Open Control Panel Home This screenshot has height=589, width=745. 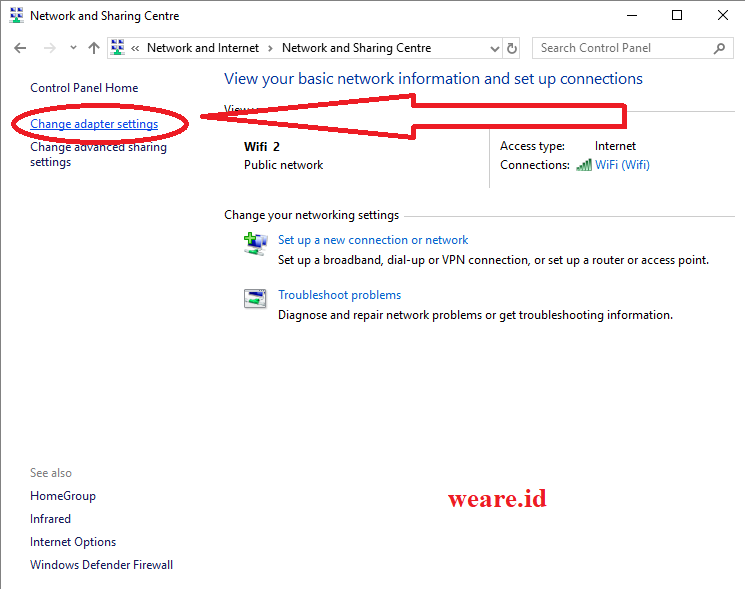click(x=84, y=88)
